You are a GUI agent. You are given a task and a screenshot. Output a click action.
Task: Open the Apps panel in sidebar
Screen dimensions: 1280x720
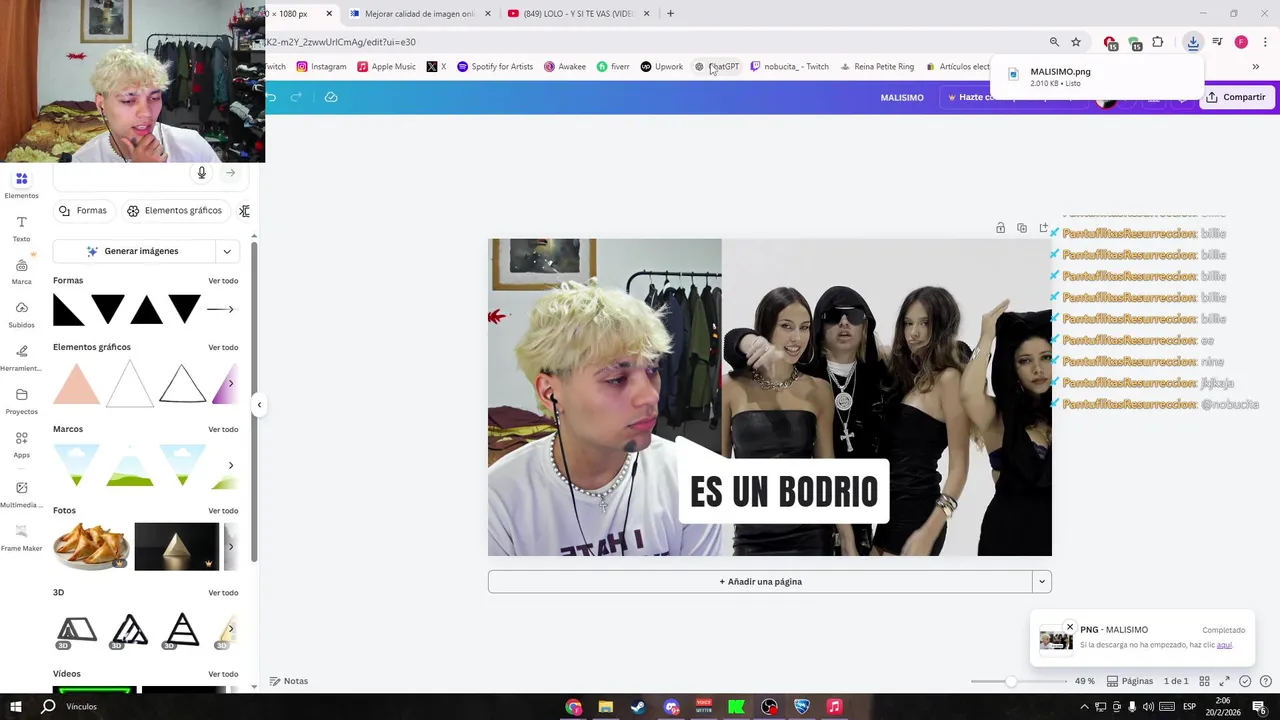21,445
